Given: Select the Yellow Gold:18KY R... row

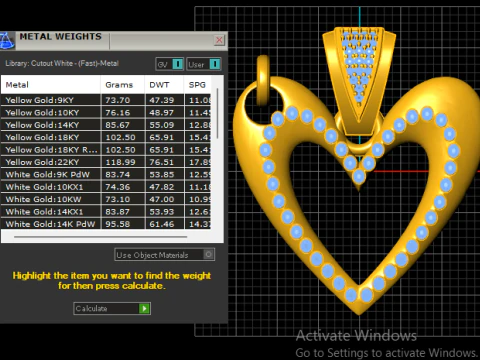Looking at the screenshot, I should point(106,150).
